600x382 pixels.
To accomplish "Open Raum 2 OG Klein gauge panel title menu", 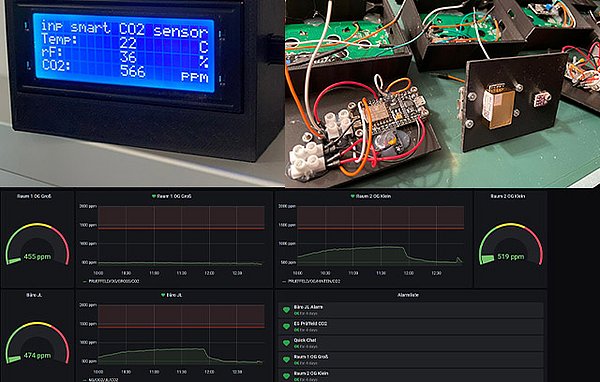I will coord(508,196).
